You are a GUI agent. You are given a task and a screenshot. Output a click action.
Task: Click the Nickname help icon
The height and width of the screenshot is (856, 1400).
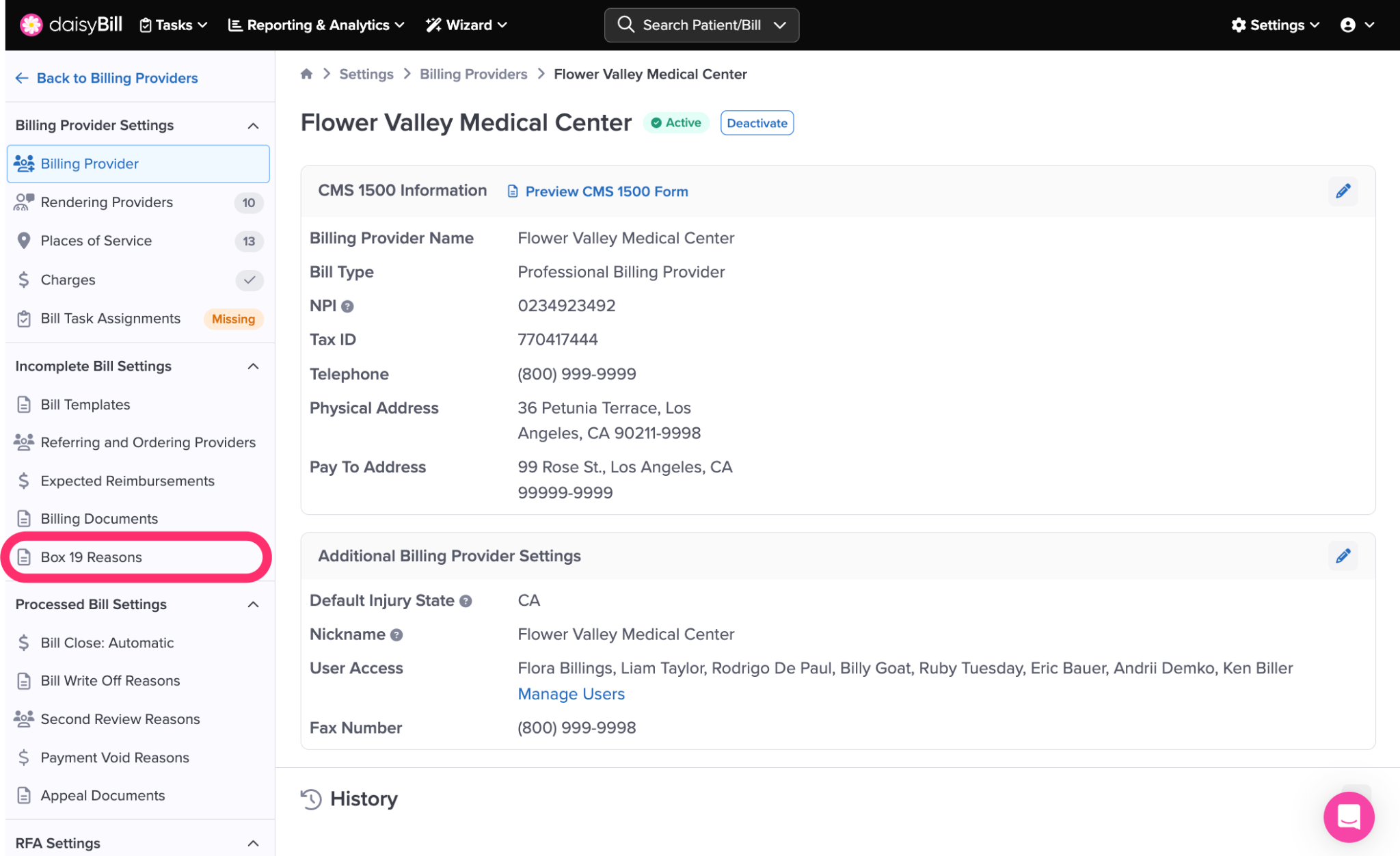(396, 635)
